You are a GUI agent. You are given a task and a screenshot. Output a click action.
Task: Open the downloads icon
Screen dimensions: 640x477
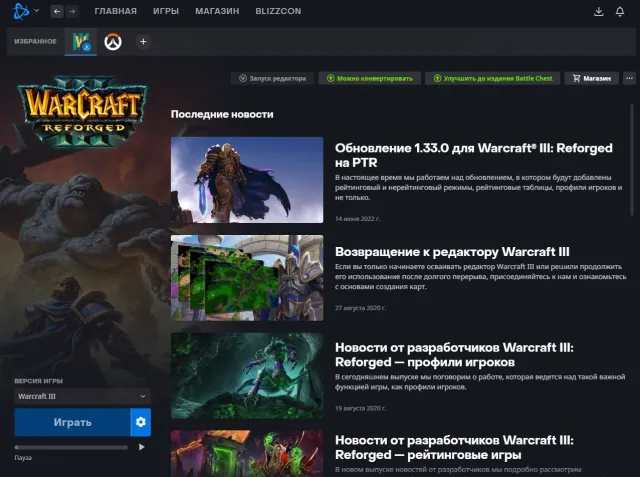point(599,11)
